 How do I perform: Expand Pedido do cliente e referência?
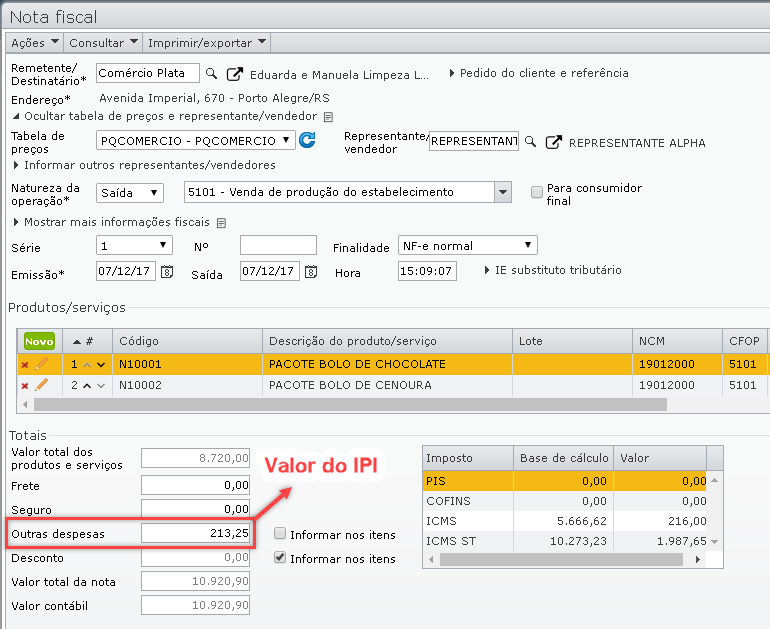pyautogui.click(x=538, y=73)
